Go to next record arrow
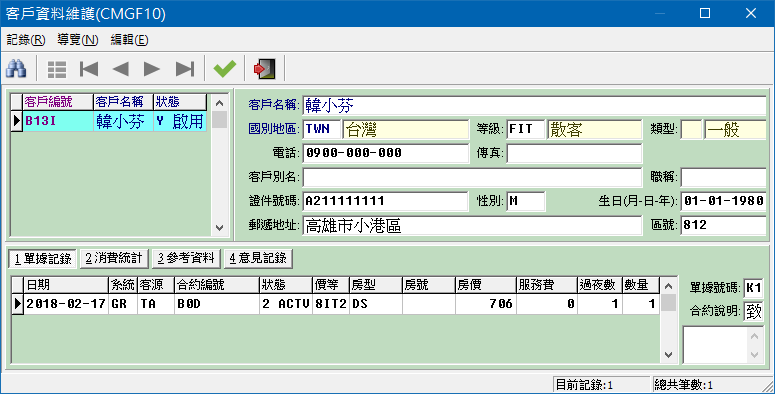775x394 pixels. point(152,69)
